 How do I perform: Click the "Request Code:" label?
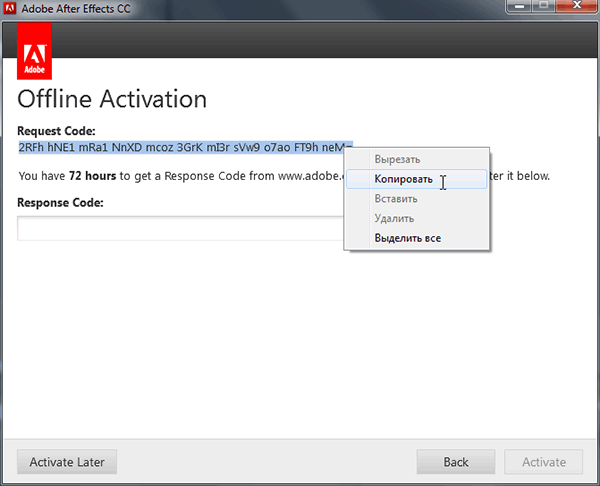click(x=56, y=131)
